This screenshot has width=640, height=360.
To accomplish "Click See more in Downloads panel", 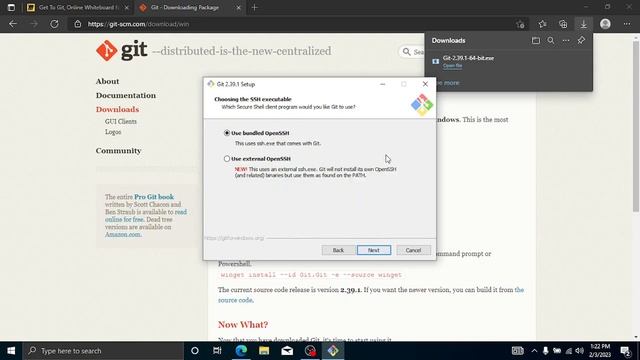I will [x=447, y=83].
